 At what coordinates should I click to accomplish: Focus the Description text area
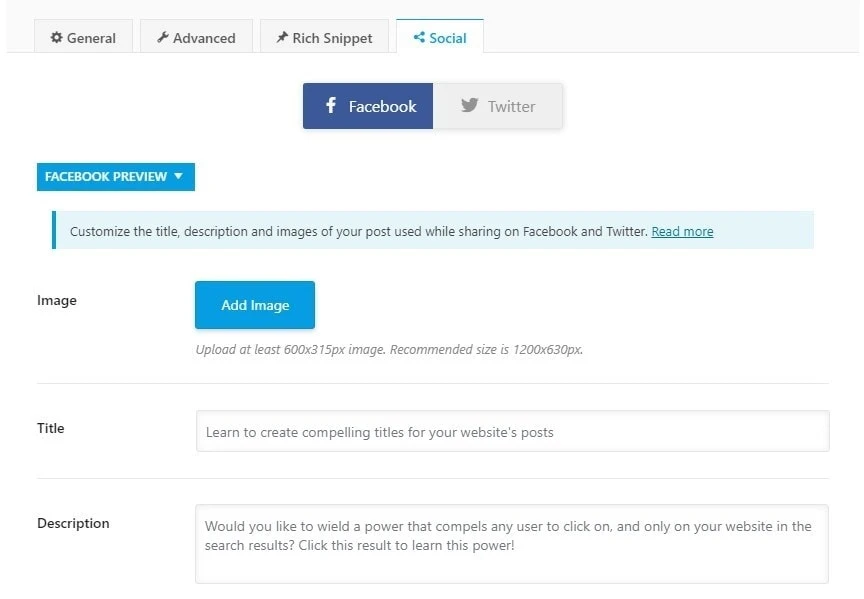pos(512,544)
